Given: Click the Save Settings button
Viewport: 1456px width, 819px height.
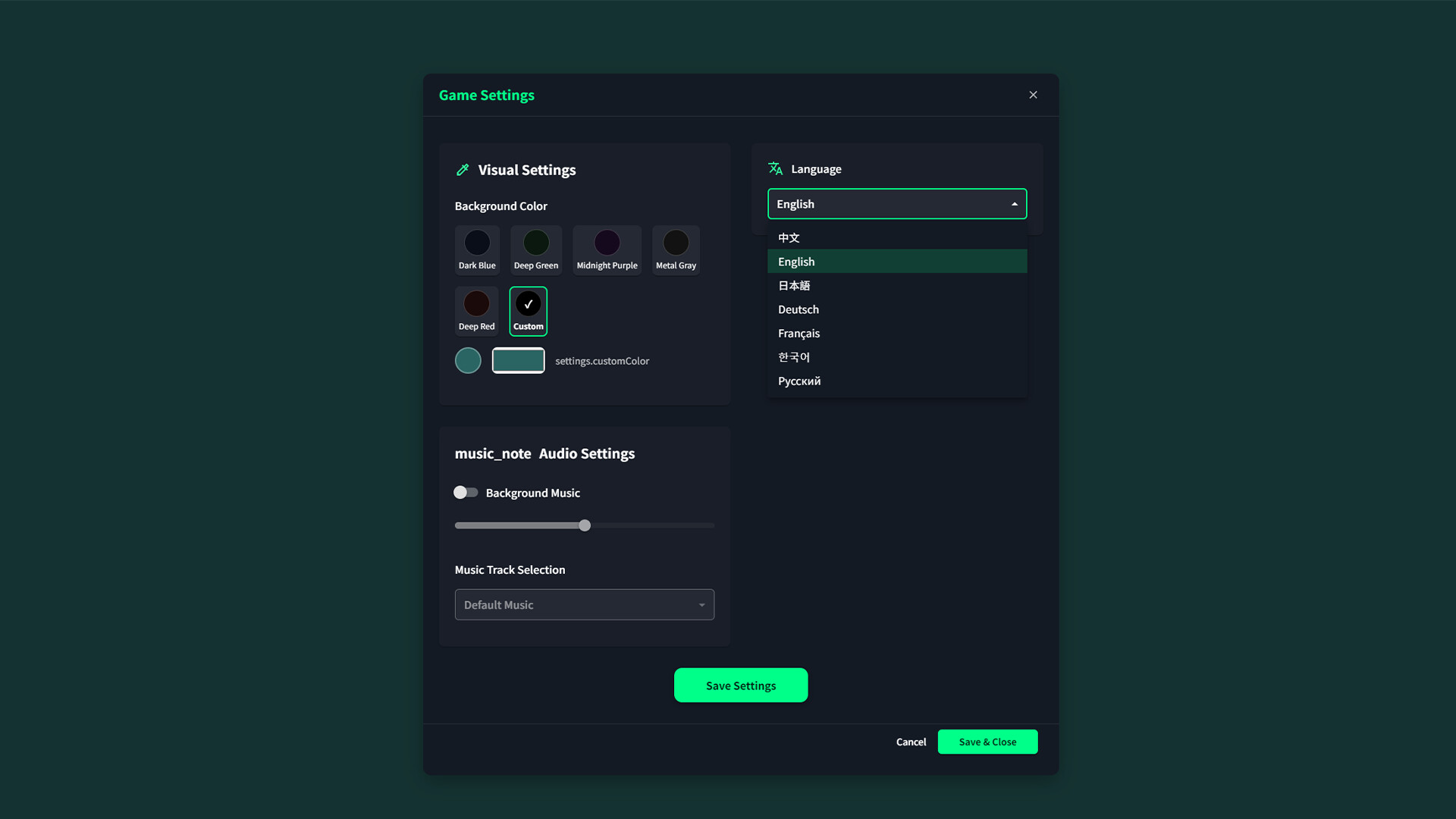Looking at the screenshot, I should [740, 685].
